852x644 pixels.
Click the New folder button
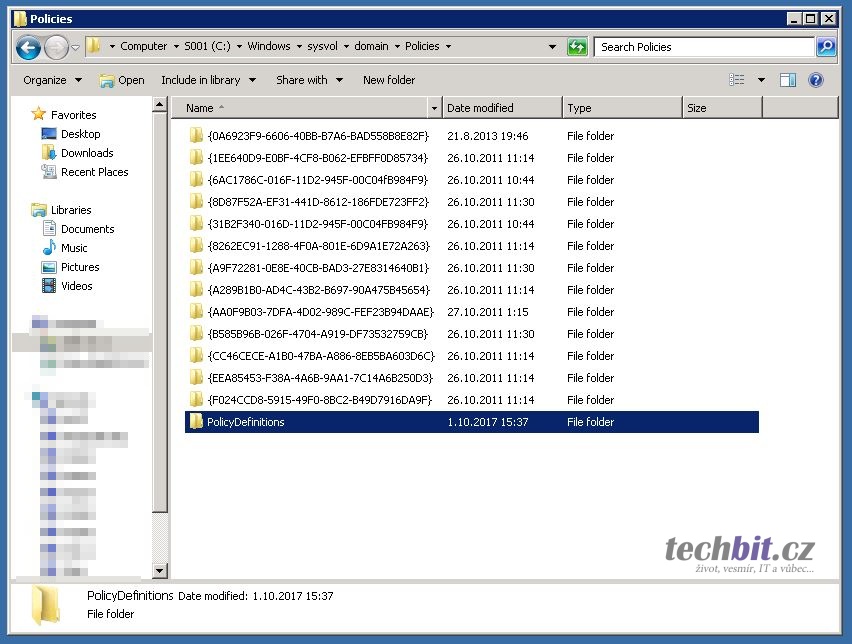point(388,80)
